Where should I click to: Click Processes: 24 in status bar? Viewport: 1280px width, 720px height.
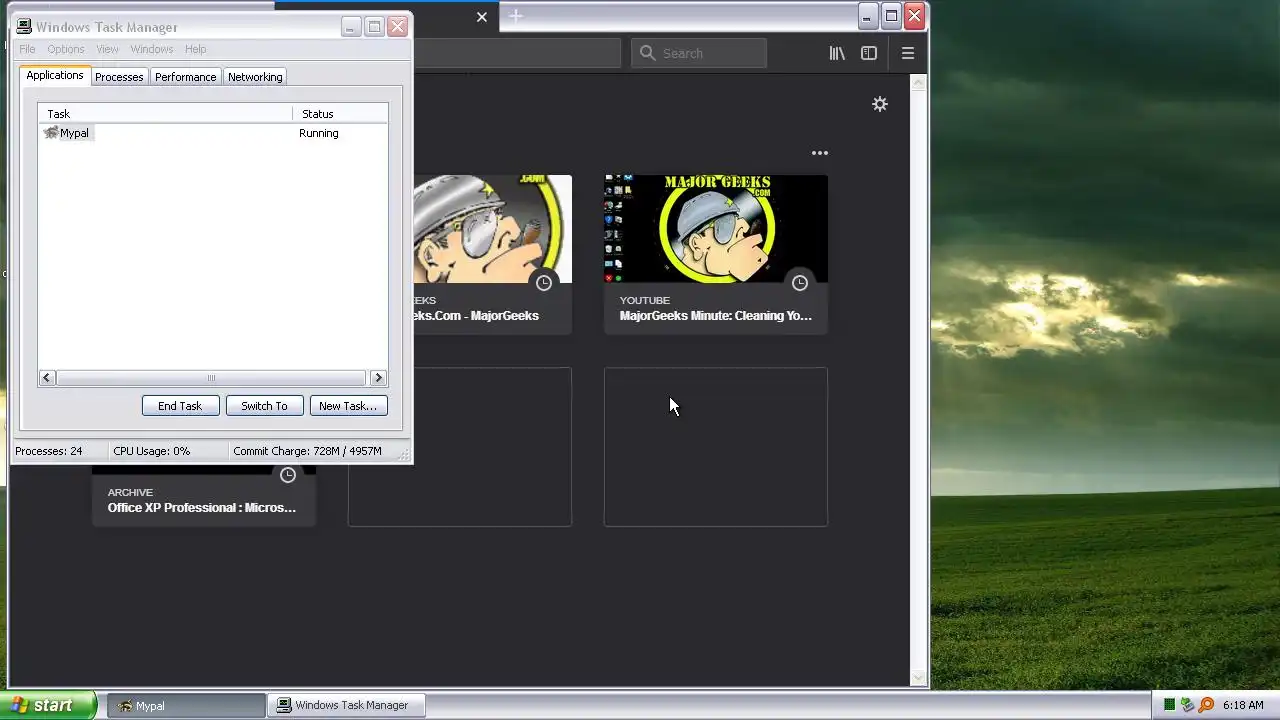(x=49, y=451)
